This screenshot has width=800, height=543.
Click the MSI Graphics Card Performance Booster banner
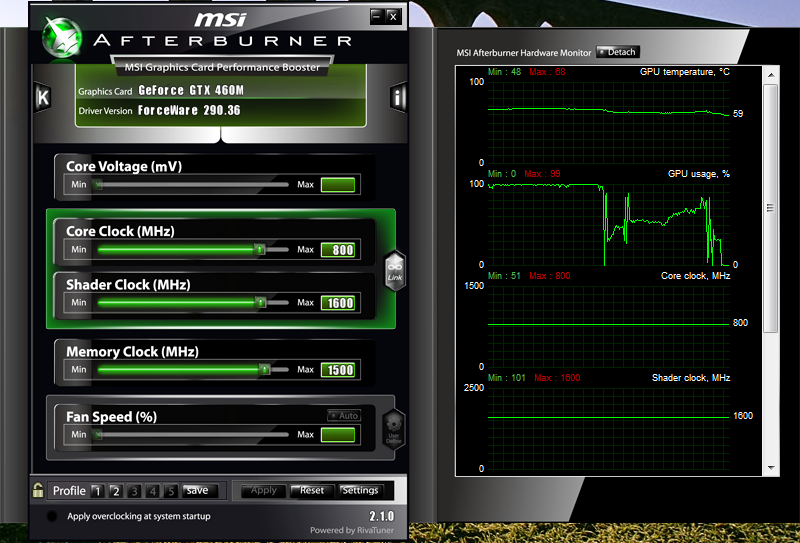coord(222,67)
